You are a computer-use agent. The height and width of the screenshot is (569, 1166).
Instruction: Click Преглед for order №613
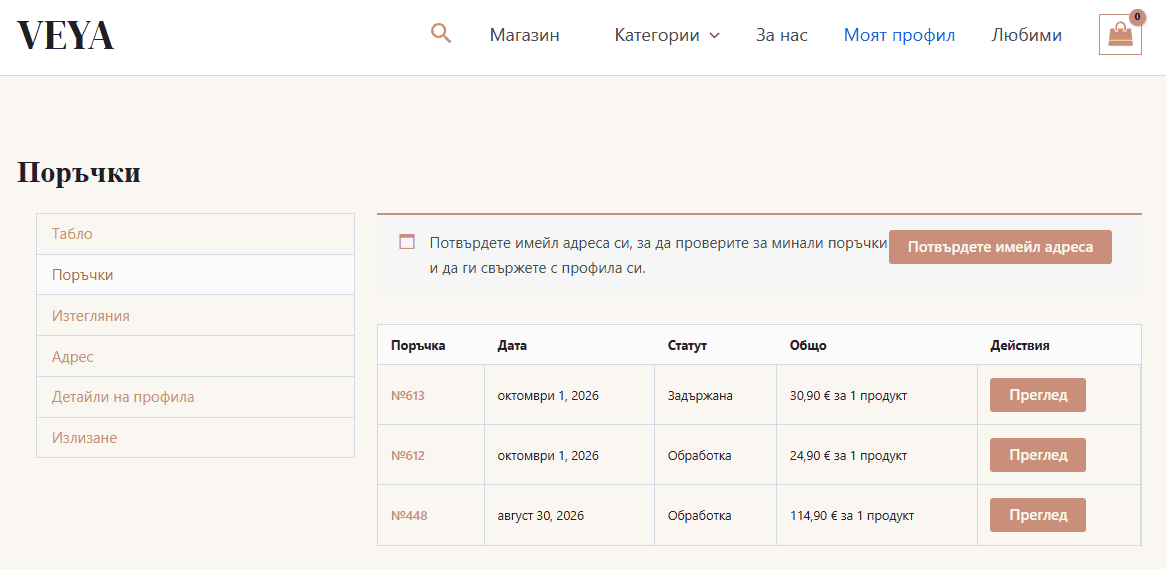pos(1037,395)
